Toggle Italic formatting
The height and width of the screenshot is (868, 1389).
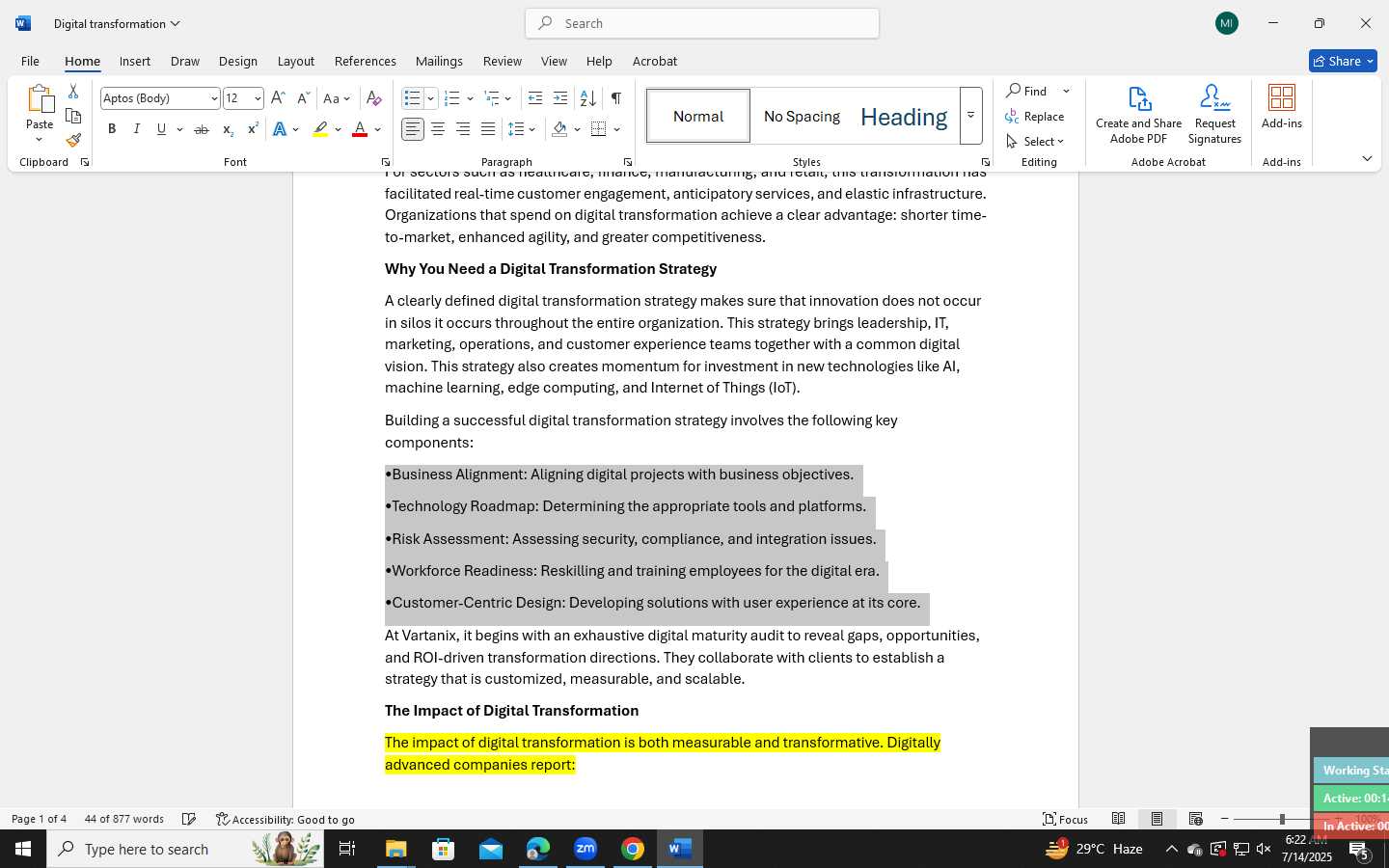tap(137, 129)
